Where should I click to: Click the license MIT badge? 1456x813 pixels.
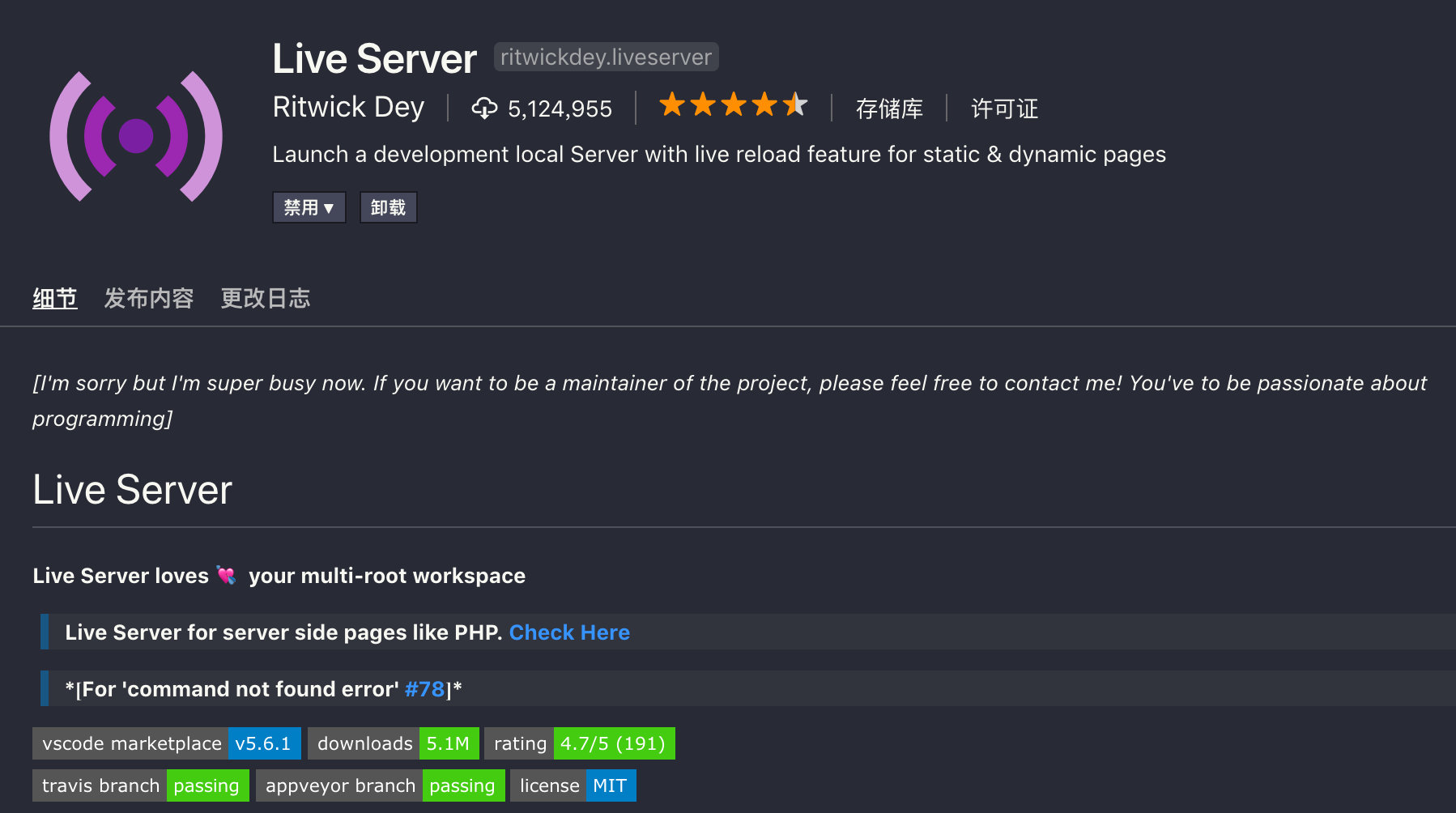click(x=573, y=785)
